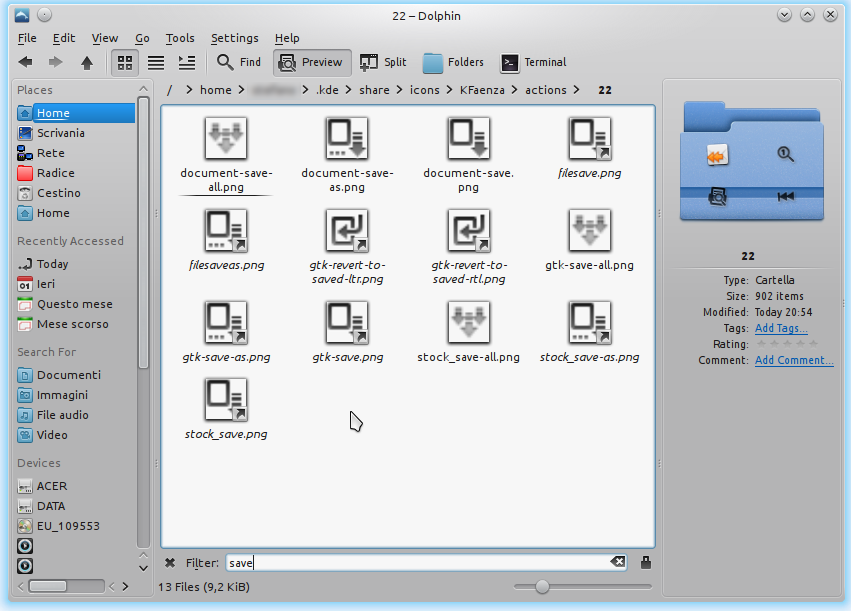Switch to Icons view mode
851x611 pixels.
125,62
